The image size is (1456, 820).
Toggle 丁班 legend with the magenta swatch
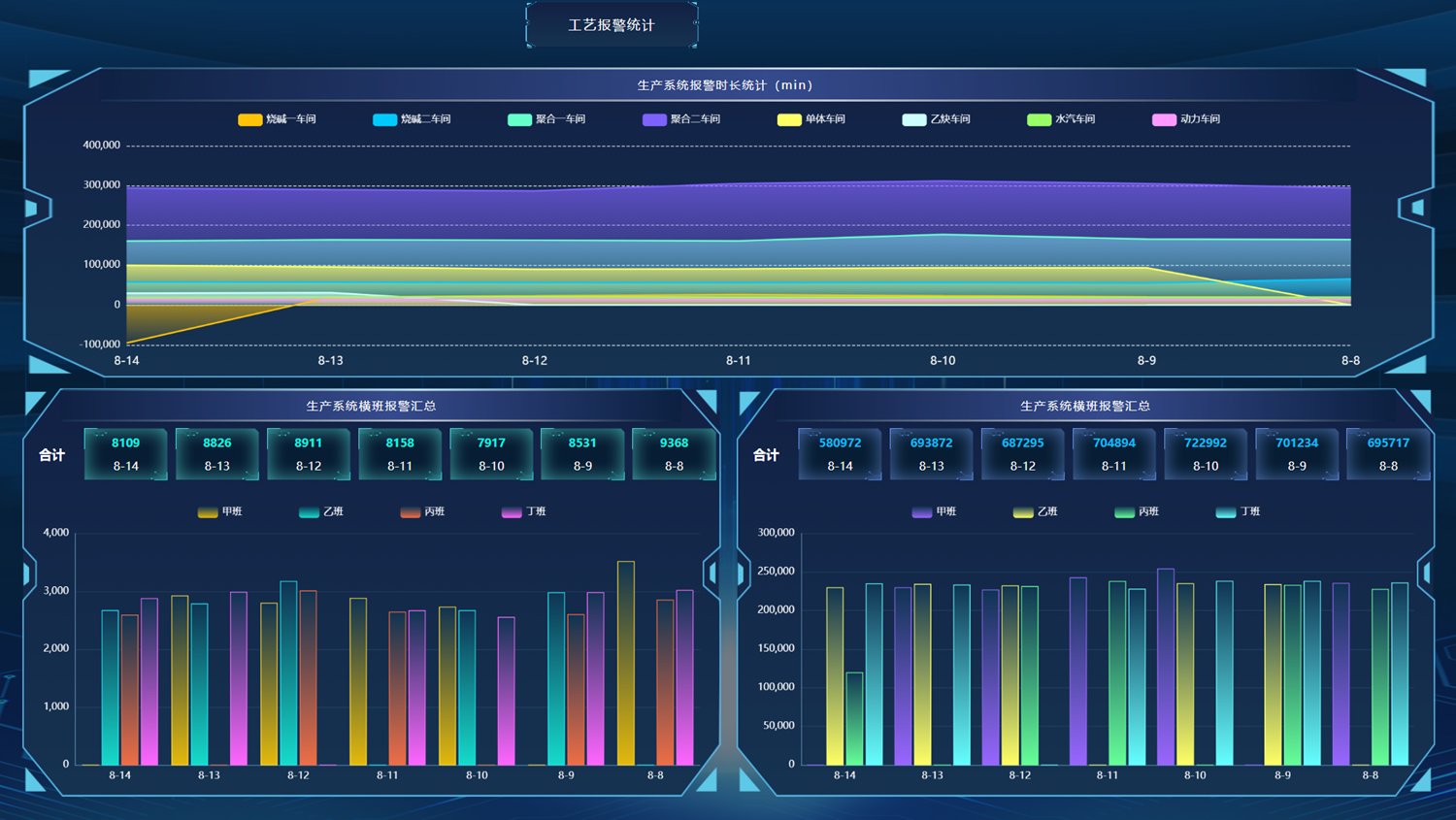(x=524, y=511)
